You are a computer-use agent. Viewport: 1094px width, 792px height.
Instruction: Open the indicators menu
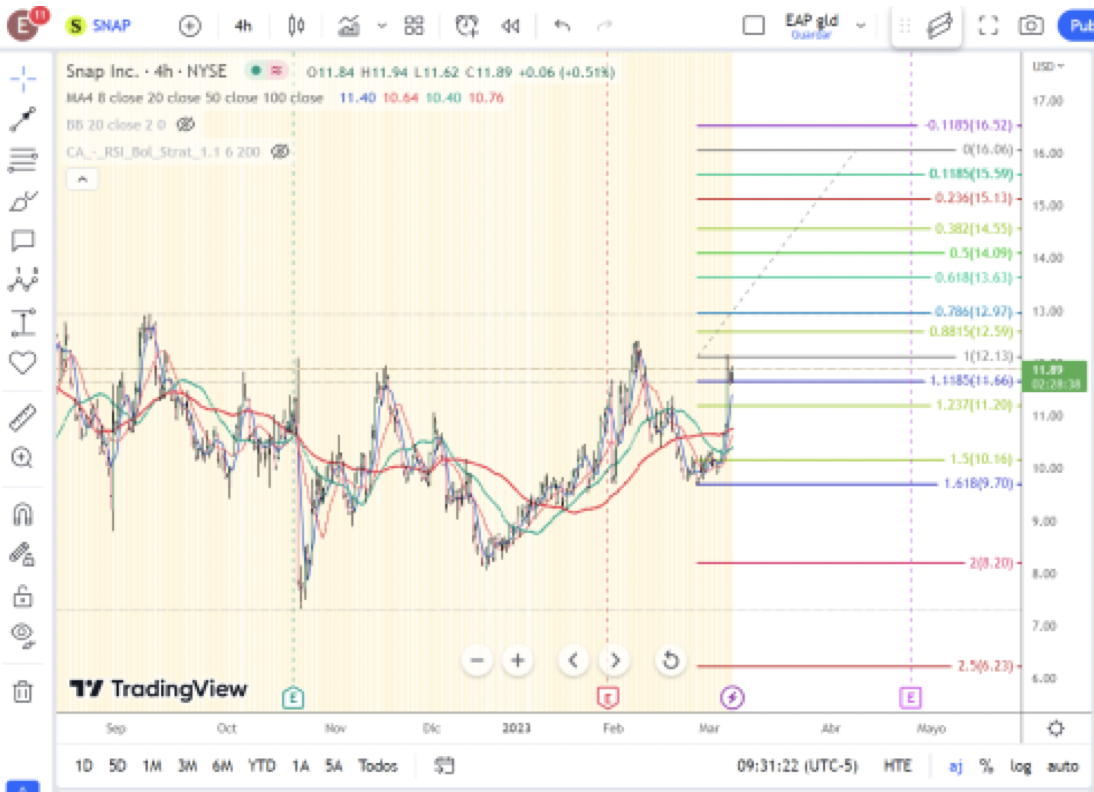(349, 26)
